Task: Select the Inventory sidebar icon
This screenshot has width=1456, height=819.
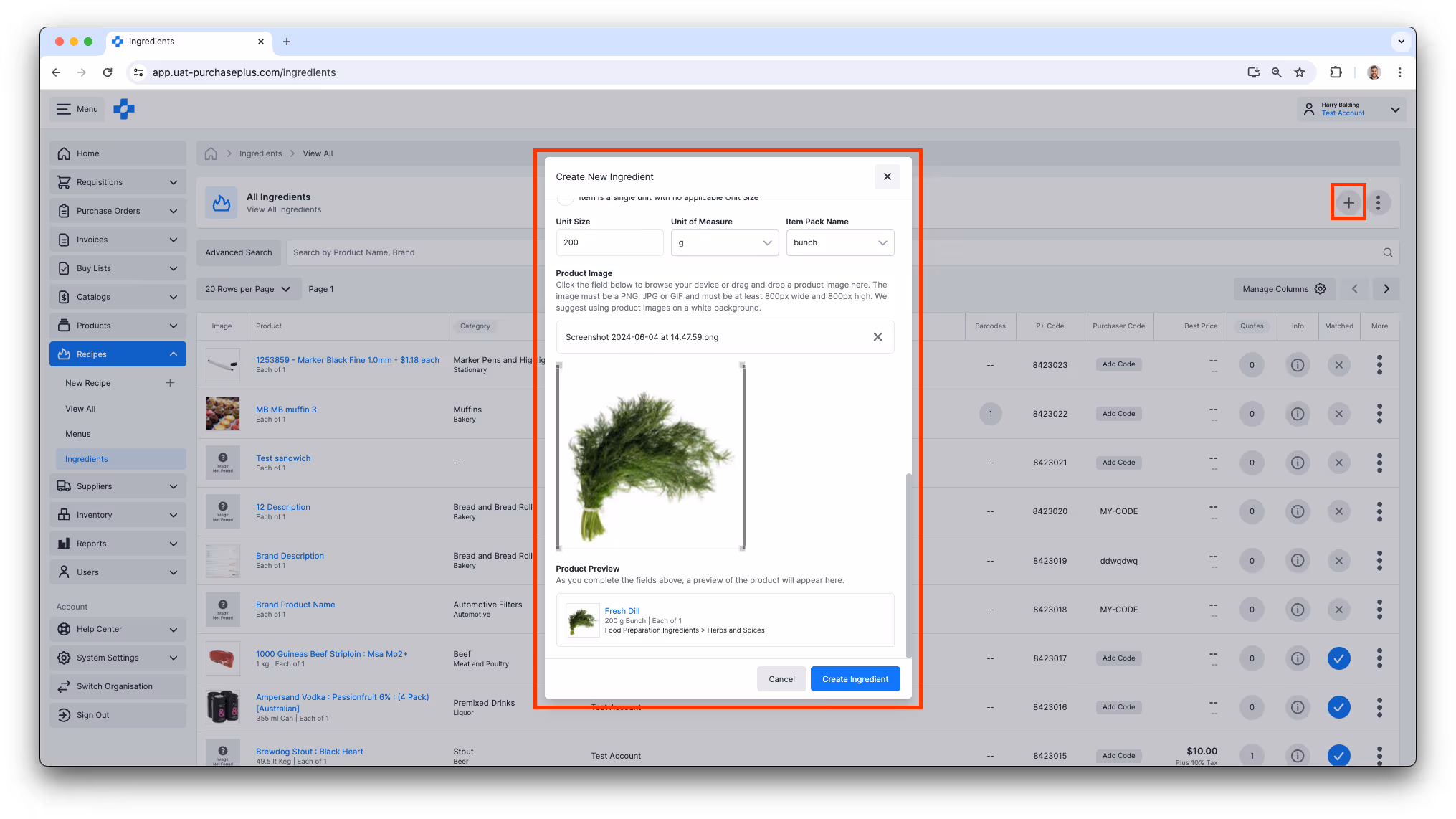Action: click(x=64, y=514)
